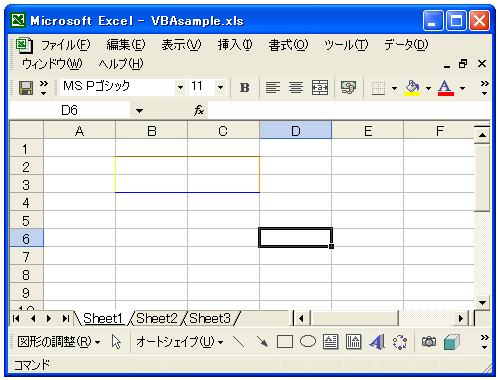The height and width of the screenshot is (380, 498).
Task: Switch to the Sheet2 tab
Action: [x=157, y=318]
